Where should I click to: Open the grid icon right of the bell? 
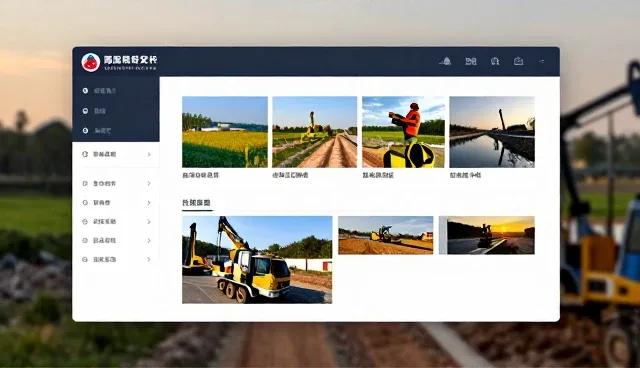(x=471, y=61)
